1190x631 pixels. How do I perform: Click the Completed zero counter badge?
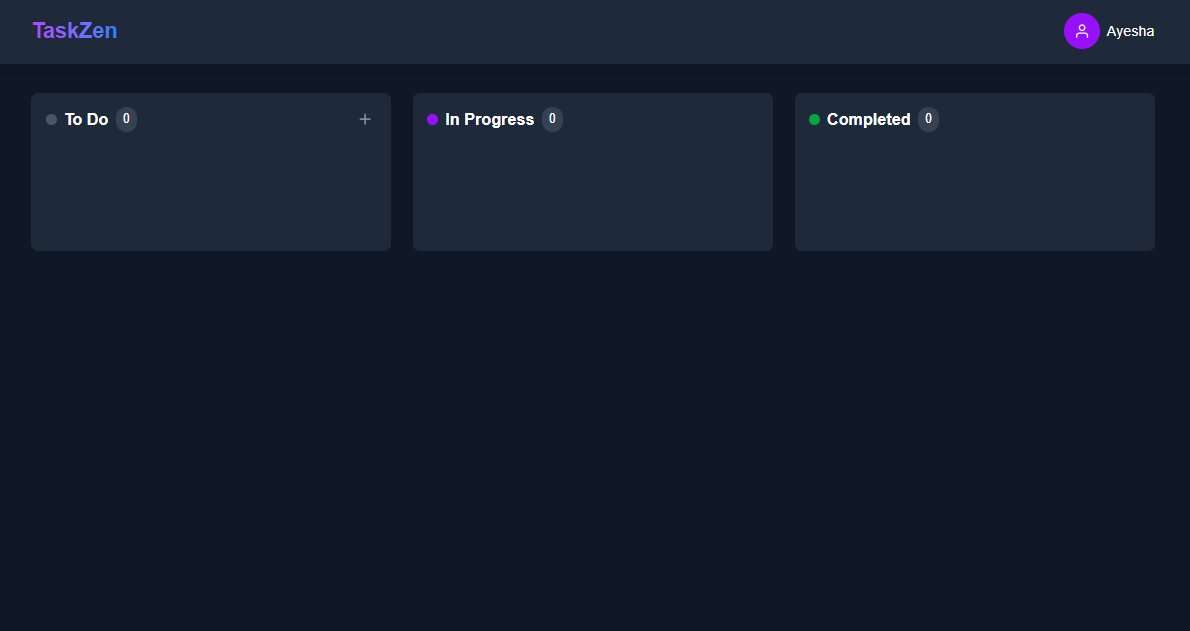tap(928, 119)
